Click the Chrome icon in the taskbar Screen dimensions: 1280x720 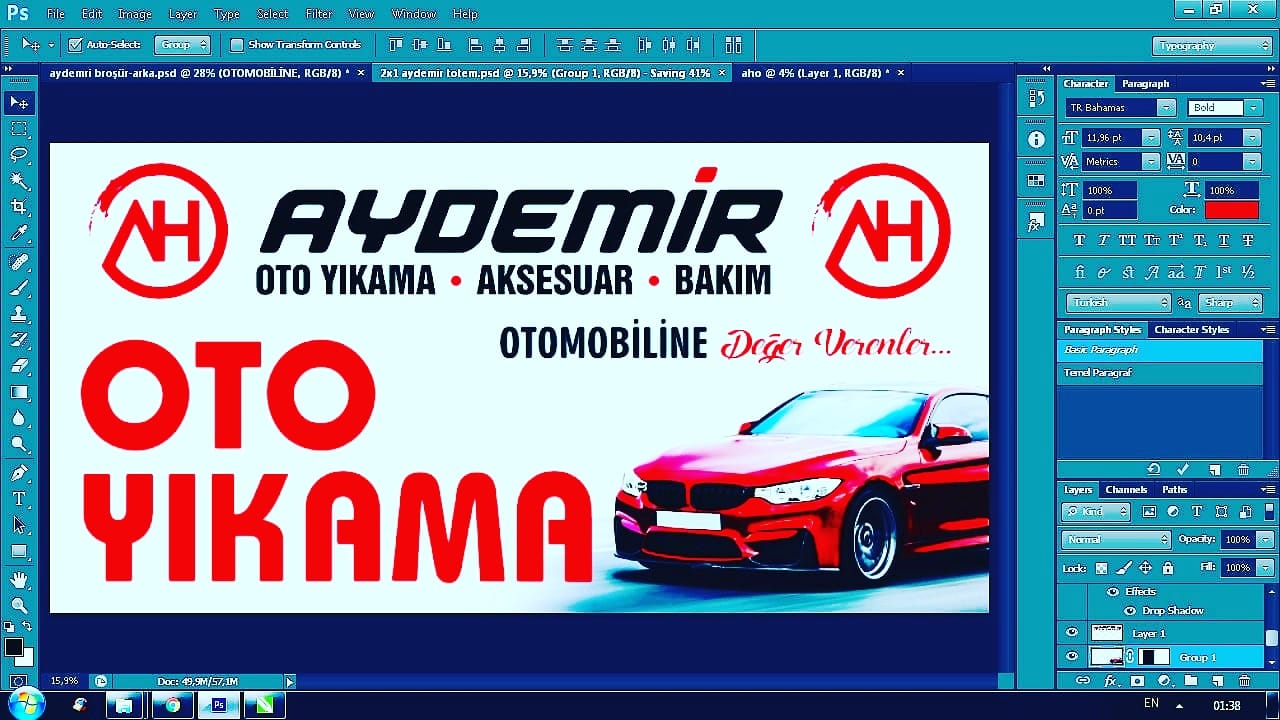pyautogui.click(x=172, y=705)
